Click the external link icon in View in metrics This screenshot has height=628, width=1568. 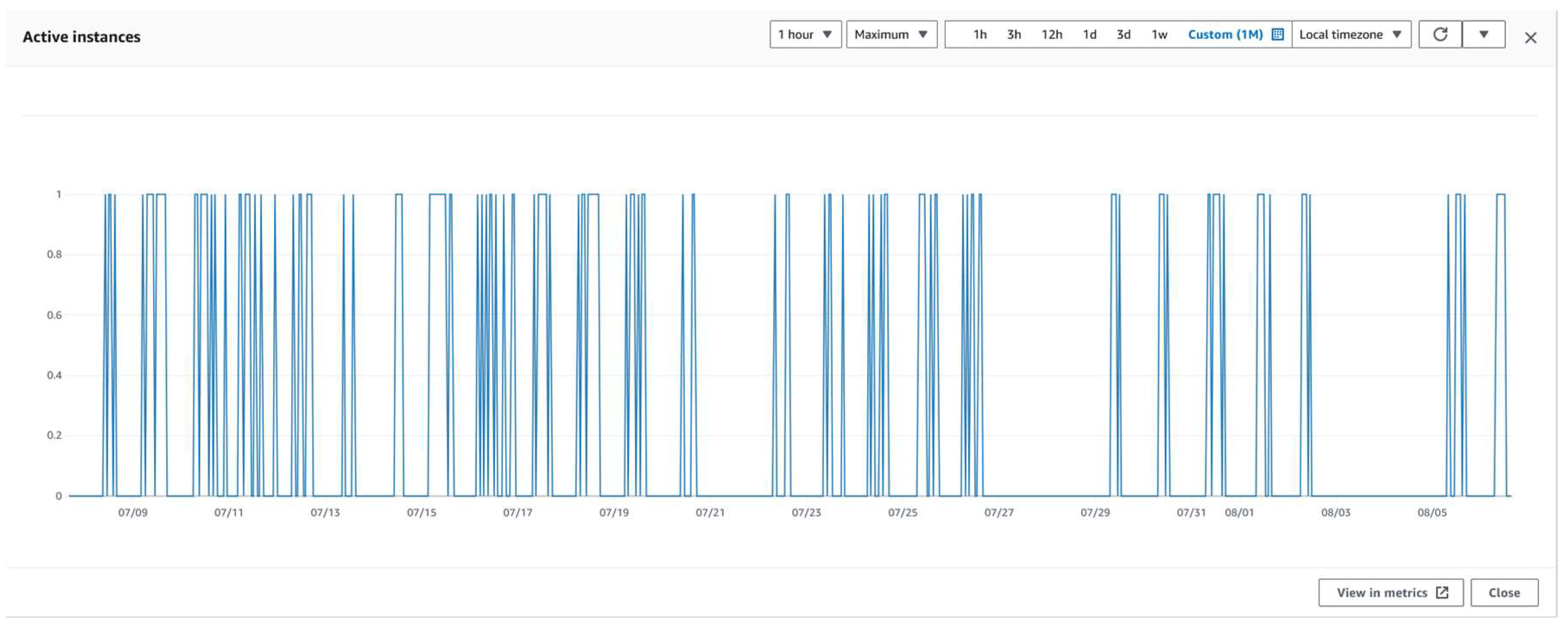click(x=1442, y=592)
